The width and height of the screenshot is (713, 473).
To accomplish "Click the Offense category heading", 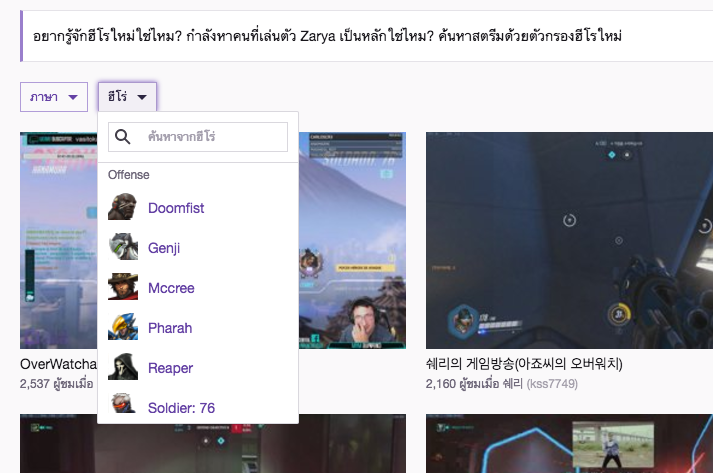I will coord(129,175).
